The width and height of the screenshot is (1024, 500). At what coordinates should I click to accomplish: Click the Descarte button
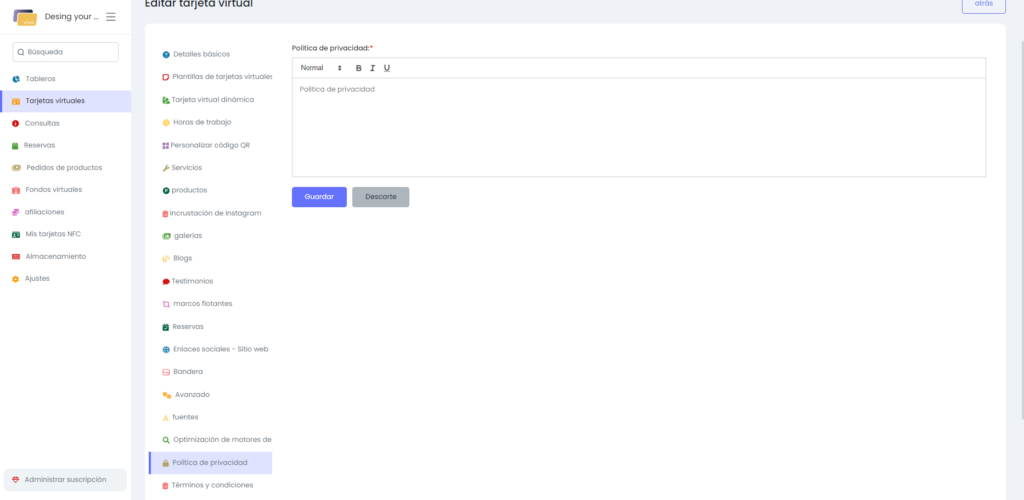click(x=380, y=197)
